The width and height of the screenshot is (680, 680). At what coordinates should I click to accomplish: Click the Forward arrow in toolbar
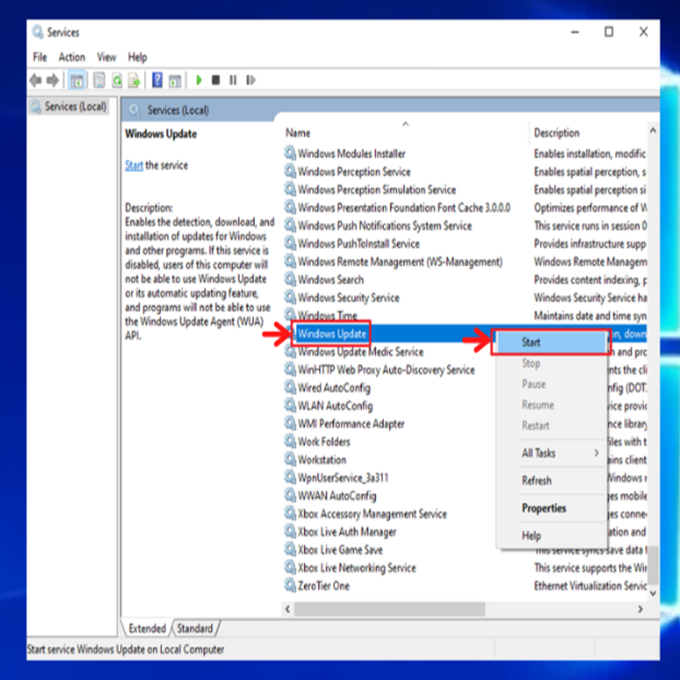(53, 80)
